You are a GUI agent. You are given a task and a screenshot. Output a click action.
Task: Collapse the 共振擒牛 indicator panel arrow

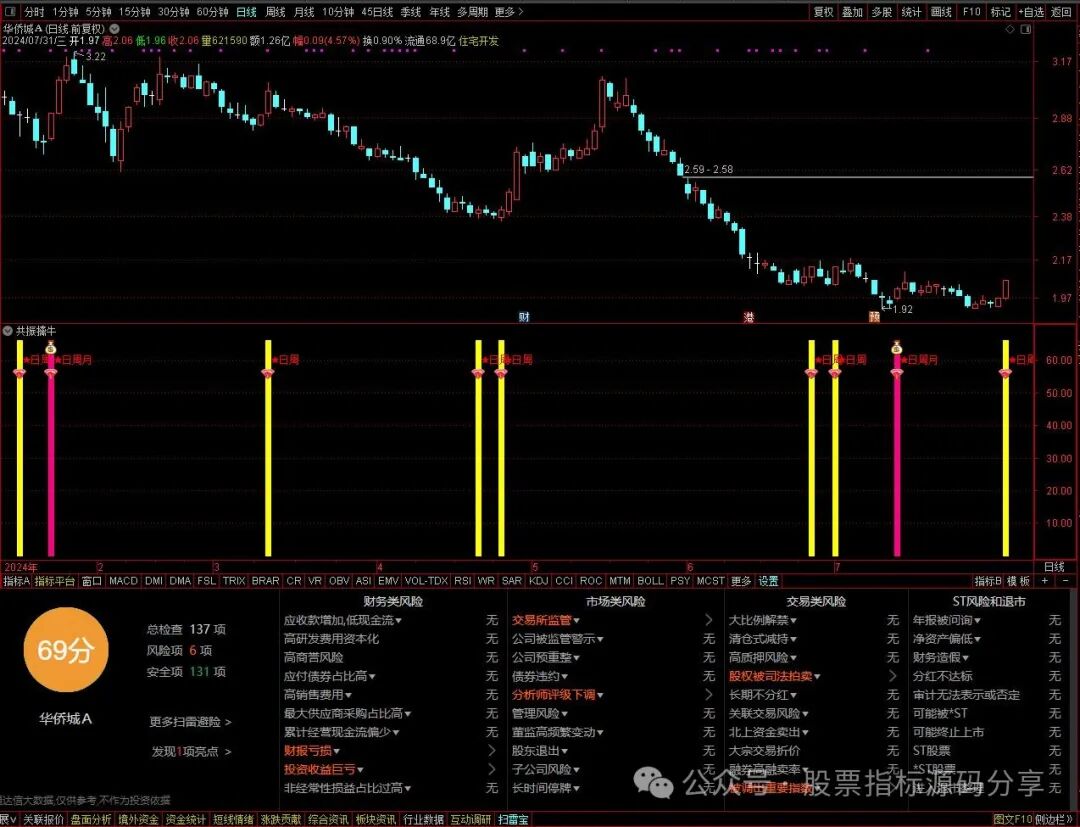click(x=8, y=331)
